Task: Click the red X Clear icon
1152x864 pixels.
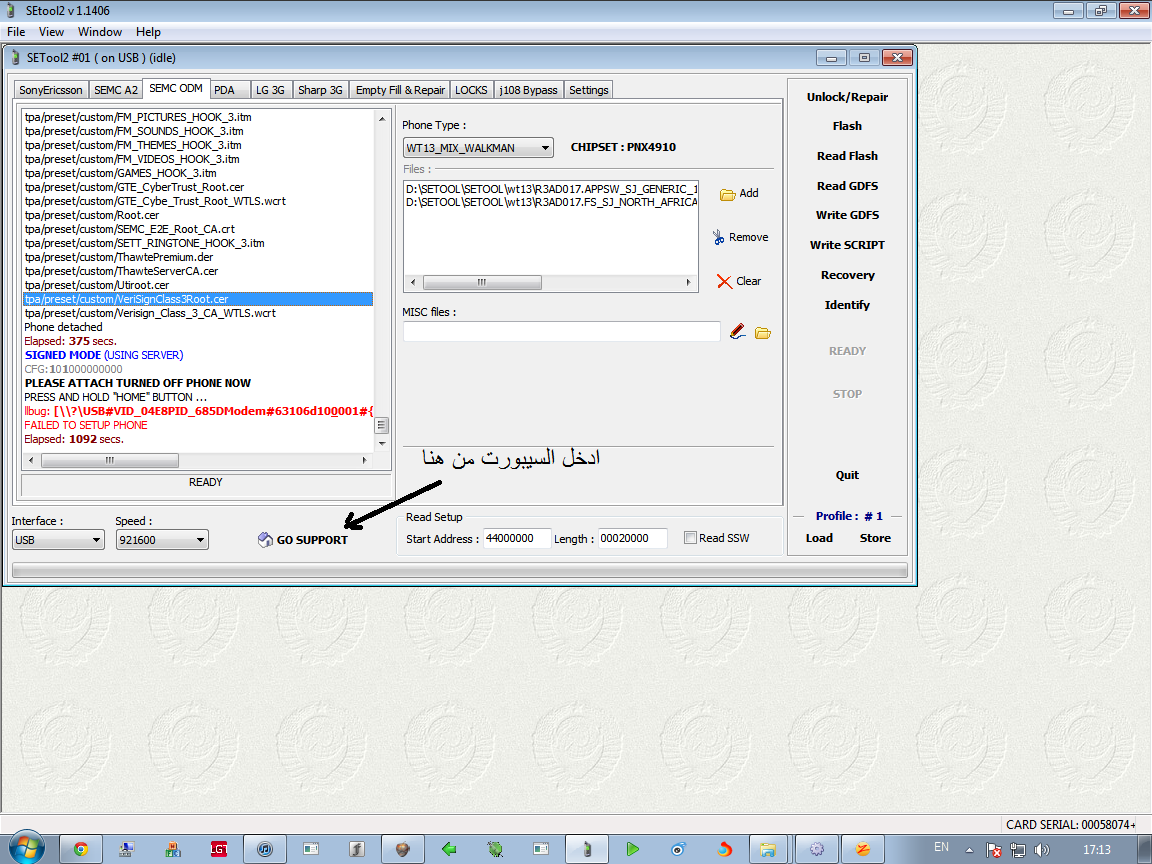Action: click(724, 281)
